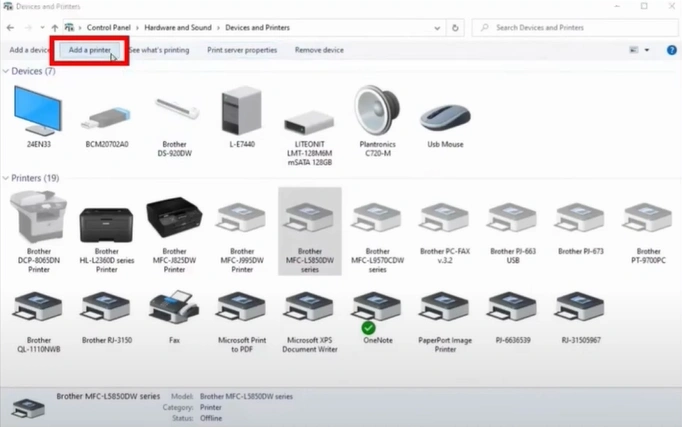
Task: Select the Plantronics C720-M speaker icon
Action: click(377, 113)
